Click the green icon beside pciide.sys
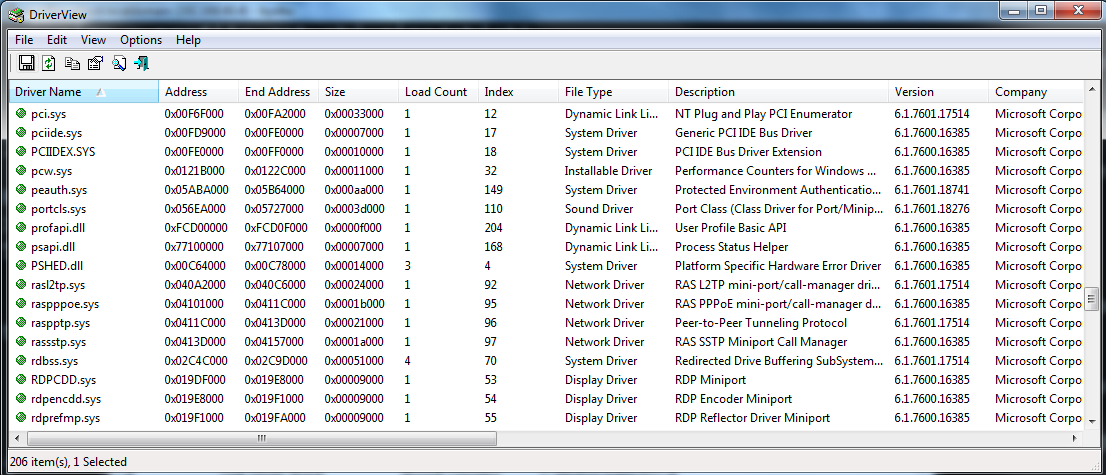This screenshot has width=1106, height=475. [x=21, y=133]
